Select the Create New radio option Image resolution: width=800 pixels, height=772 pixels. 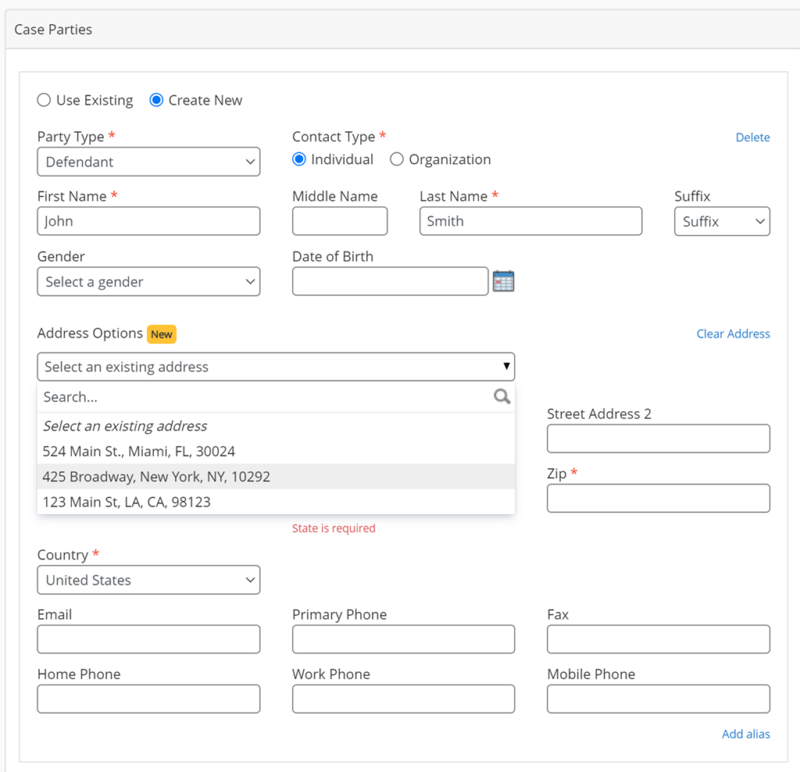coord(156,100)
